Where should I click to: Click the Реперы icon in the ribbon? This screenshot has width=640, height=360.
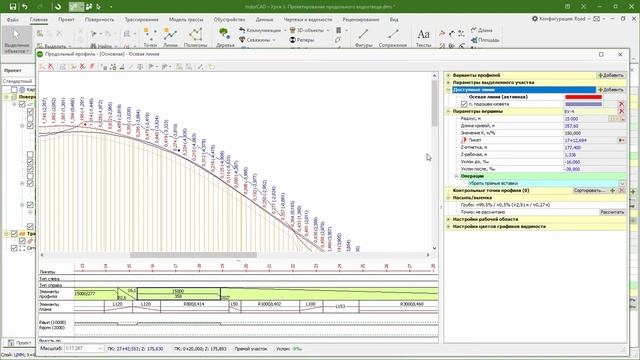click(x=293, y=40)
